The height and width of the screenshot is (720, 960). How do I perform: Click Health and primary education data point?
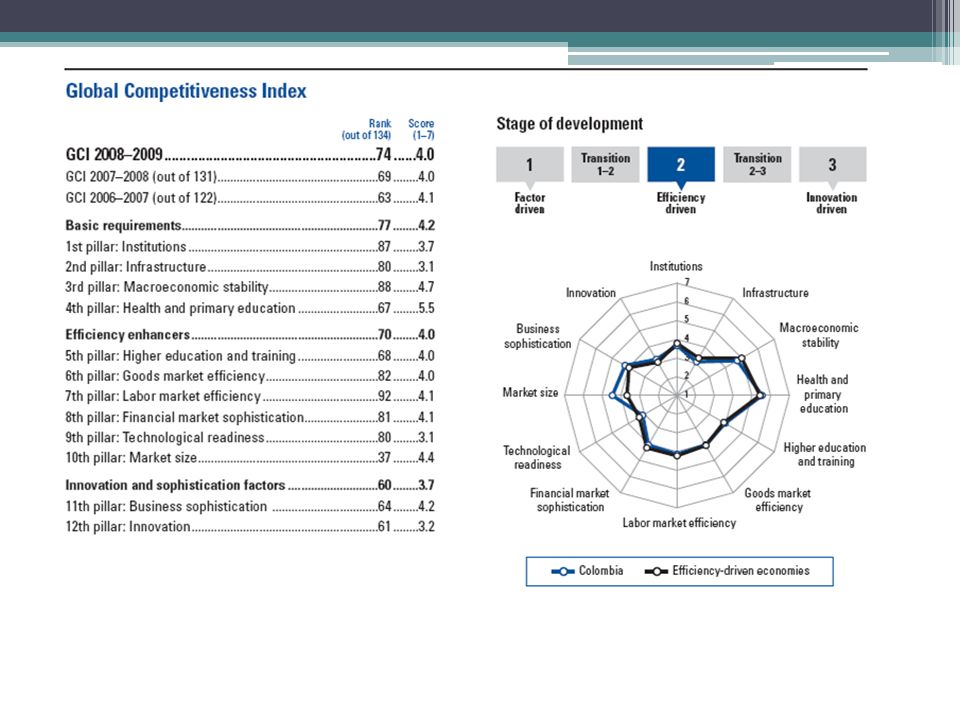point(761,396)
